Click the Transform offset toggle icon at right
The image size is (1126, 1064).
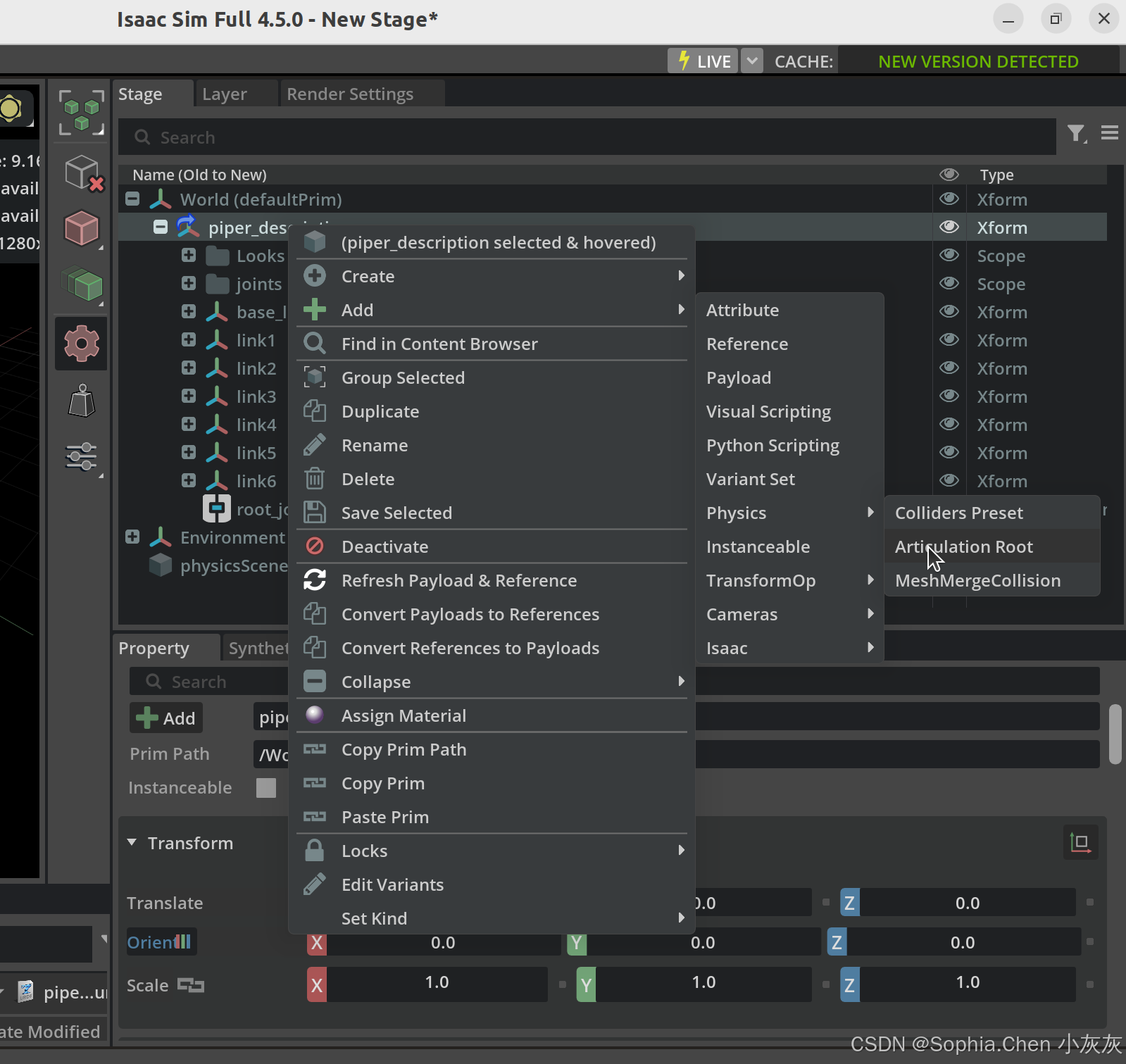point(1080,842)
